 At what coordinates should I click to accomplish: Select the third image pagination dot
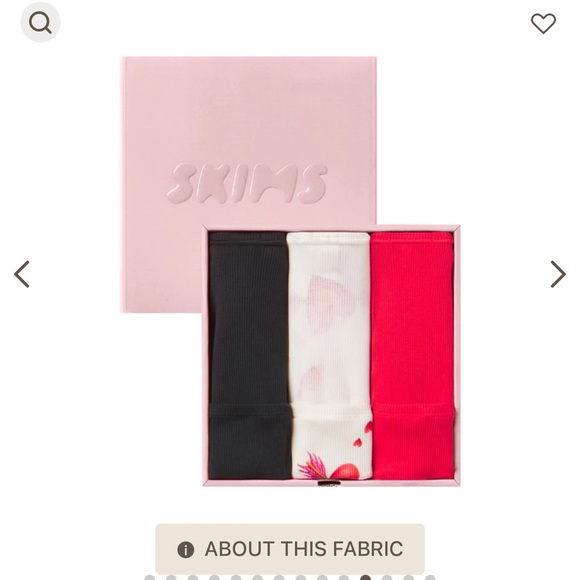[193, 577]
